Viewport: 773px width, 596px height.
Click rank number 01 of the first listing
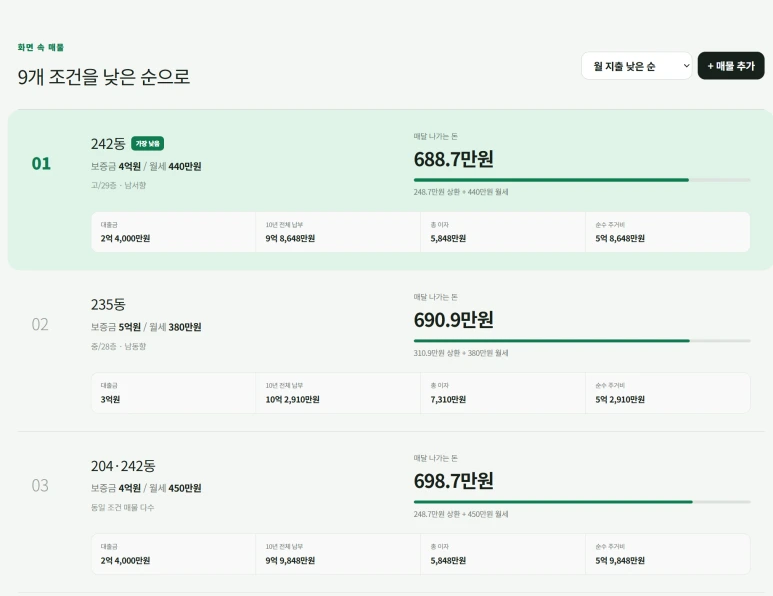41,164
